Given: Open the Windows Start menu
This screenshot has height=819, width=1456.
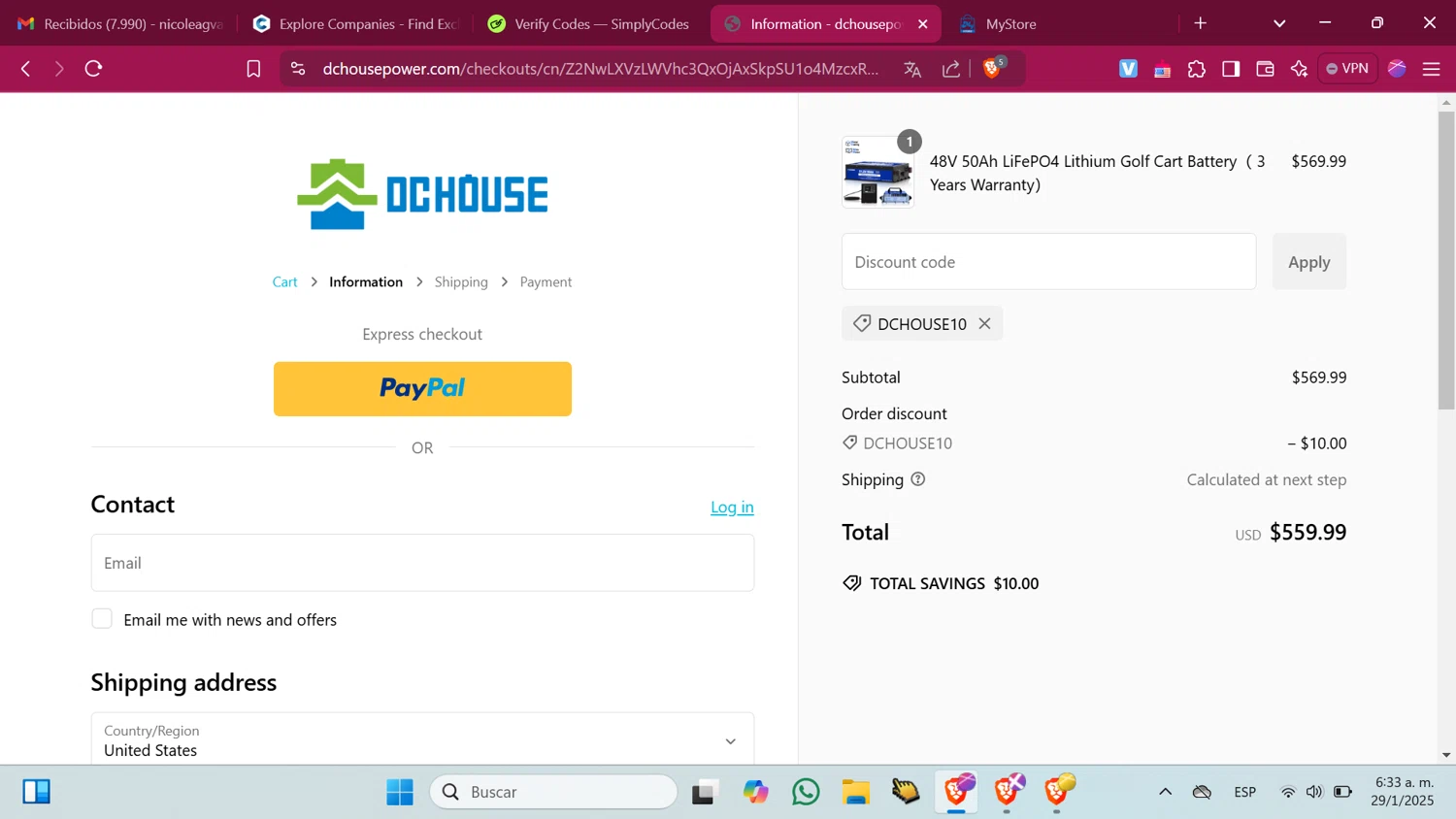Looking at the screenshot, I should point(400,792).
